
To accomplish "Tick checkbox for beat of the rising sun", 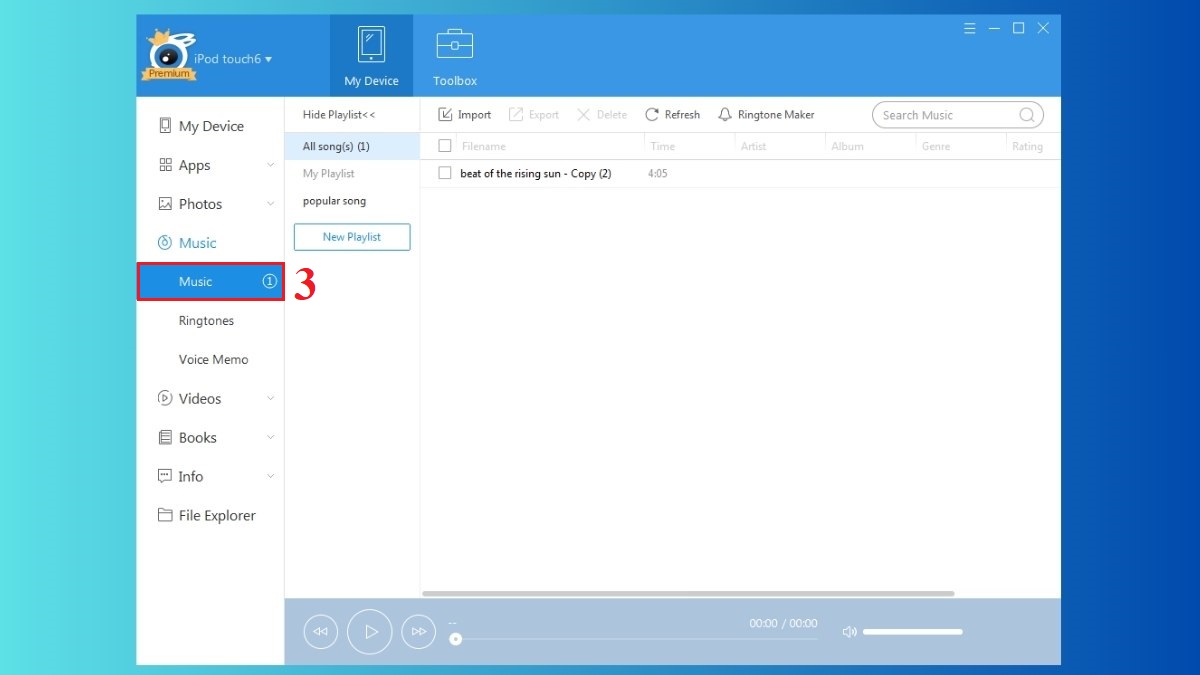I will pos(445,173).
